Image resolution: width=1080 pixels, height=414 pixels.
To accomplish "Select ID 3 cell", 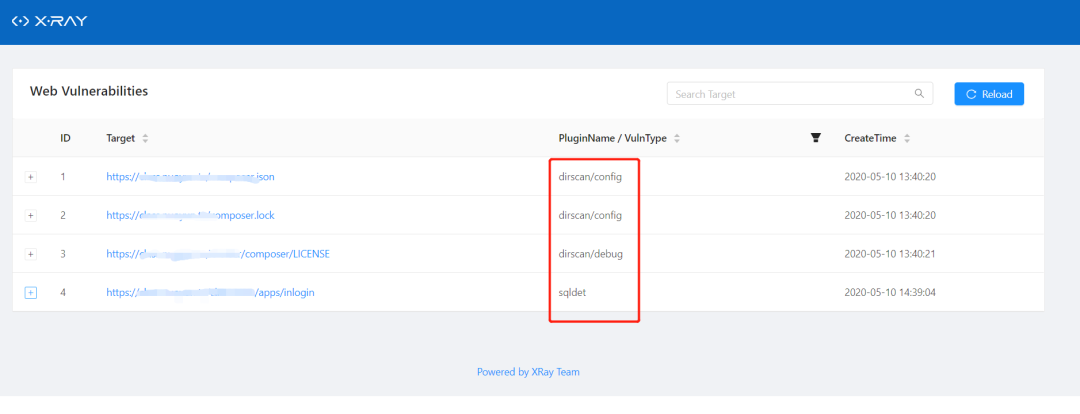I will point(63,254).
